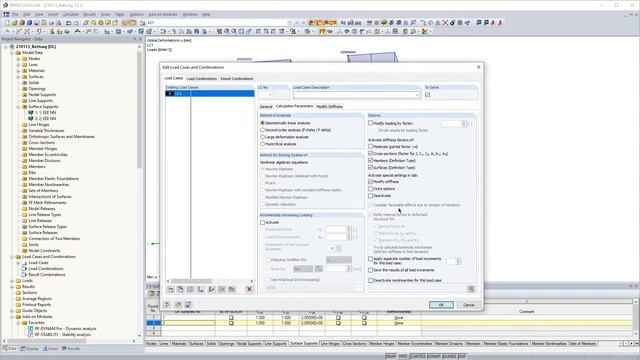Toggle the To Solve checkbox
Image resolution: width=640 pixels, height=360 pixels.
pos(427,95)
